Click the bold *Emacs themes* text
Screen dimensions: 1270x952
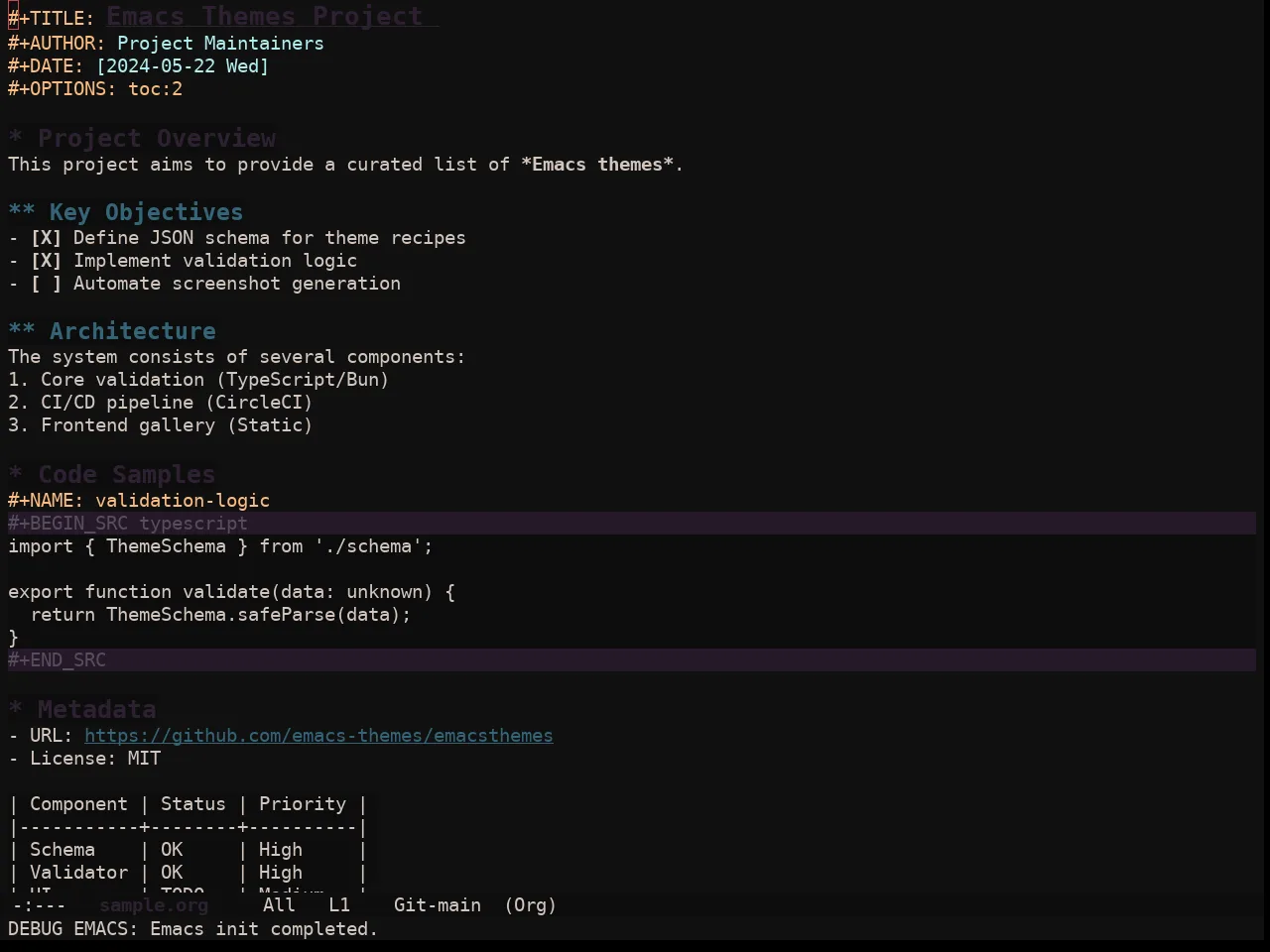(x=597, y=165)
